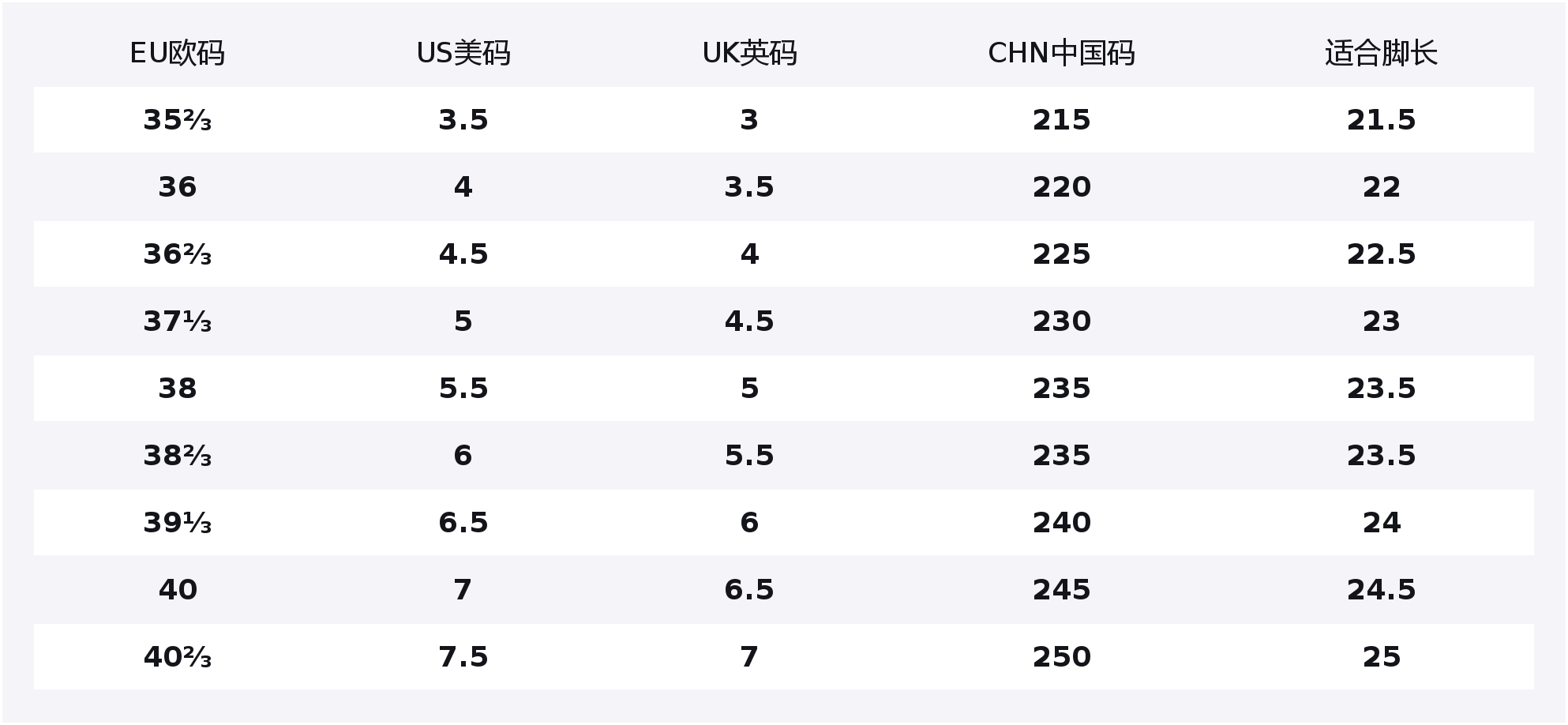
Task: Select foot length 21.5 cell
Action: (1381, 120)
